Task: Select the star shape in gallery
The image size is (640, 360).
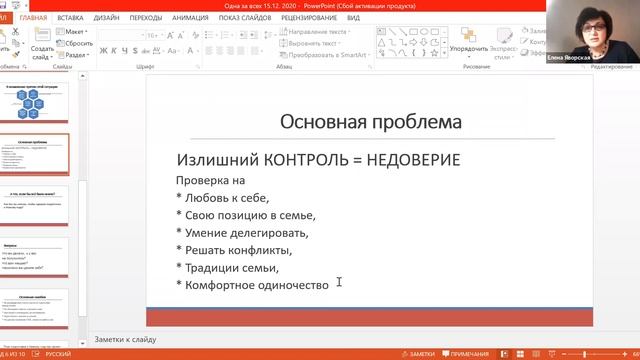Action: click(434, 53)
